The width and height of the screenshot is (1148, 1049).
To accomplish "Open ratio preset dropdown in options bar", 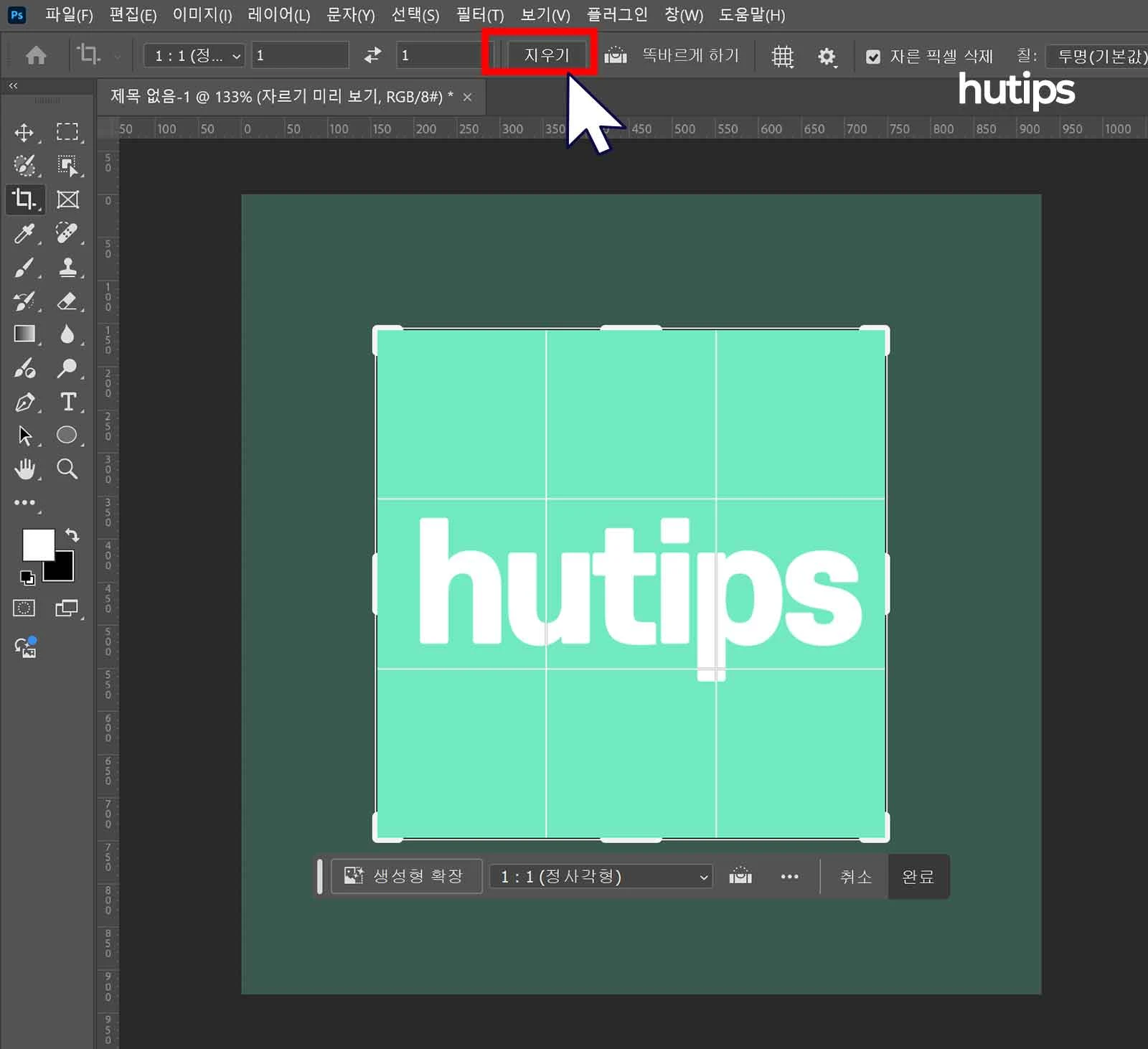I will click(195, 55).
